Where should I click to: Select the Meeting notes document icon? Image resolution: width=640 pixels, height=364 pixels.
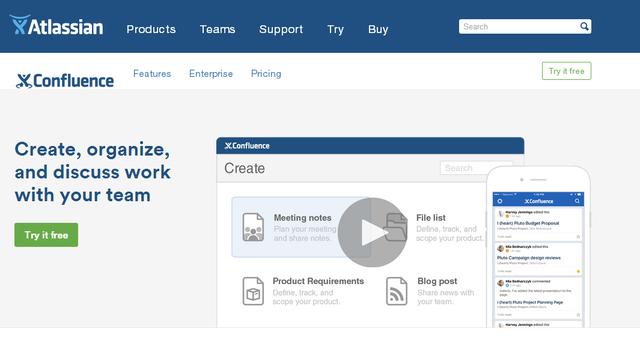pos(253,227)
